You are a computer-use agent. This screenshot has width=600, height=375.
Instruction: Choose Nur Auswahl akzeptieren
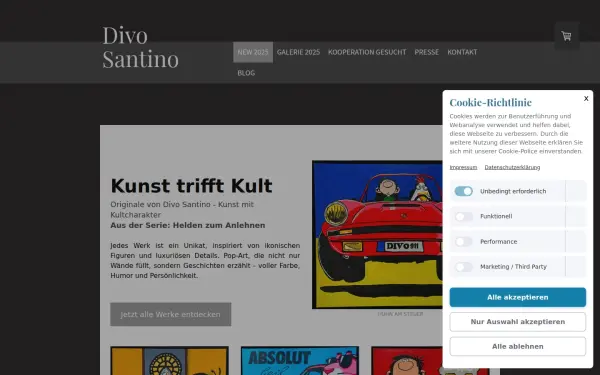(x=518, y=322)
